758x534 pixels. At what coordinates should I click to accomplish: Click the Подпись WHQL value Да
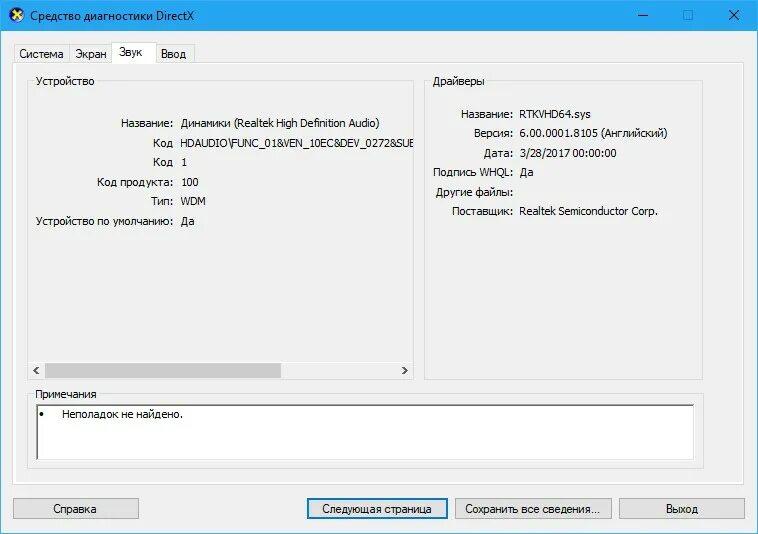pos(526,173)
